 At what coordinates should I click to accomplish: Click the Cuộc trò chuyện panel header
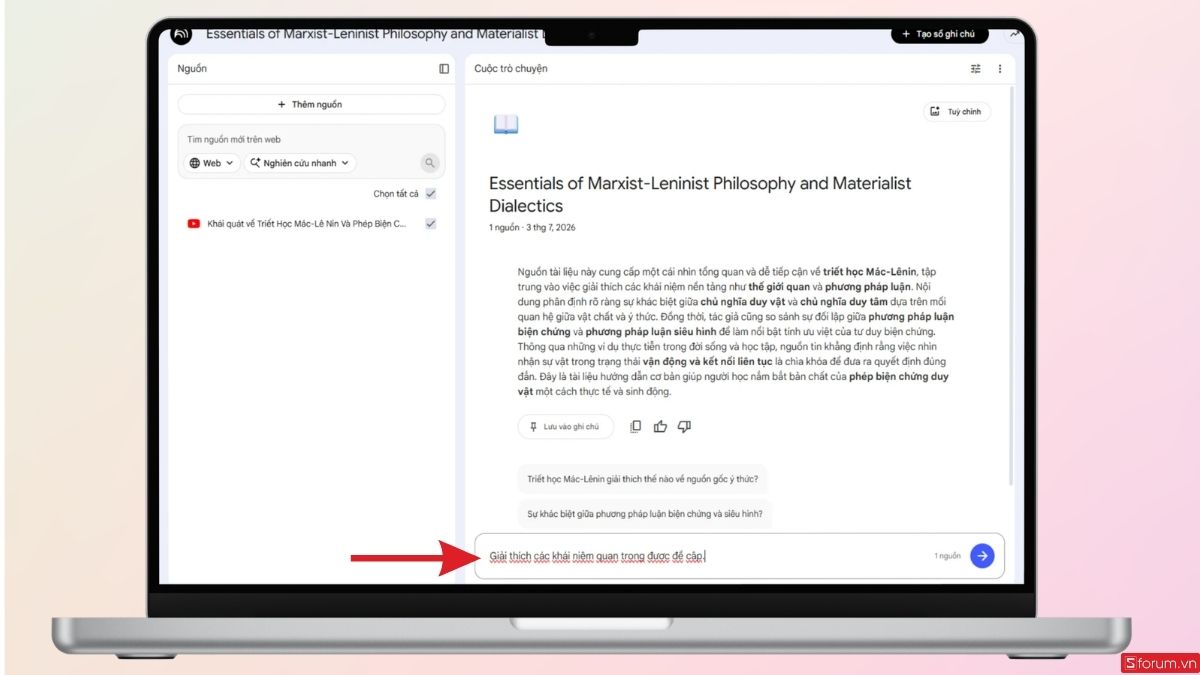point(511,69)
